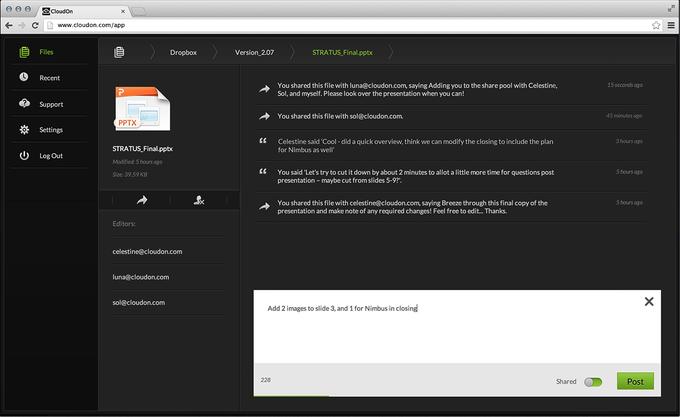Image resolution: width=680 pixels, height=417 pixels.
Task: Click share arrow icon beside luna activity entry
Action: tap(264, 89)
